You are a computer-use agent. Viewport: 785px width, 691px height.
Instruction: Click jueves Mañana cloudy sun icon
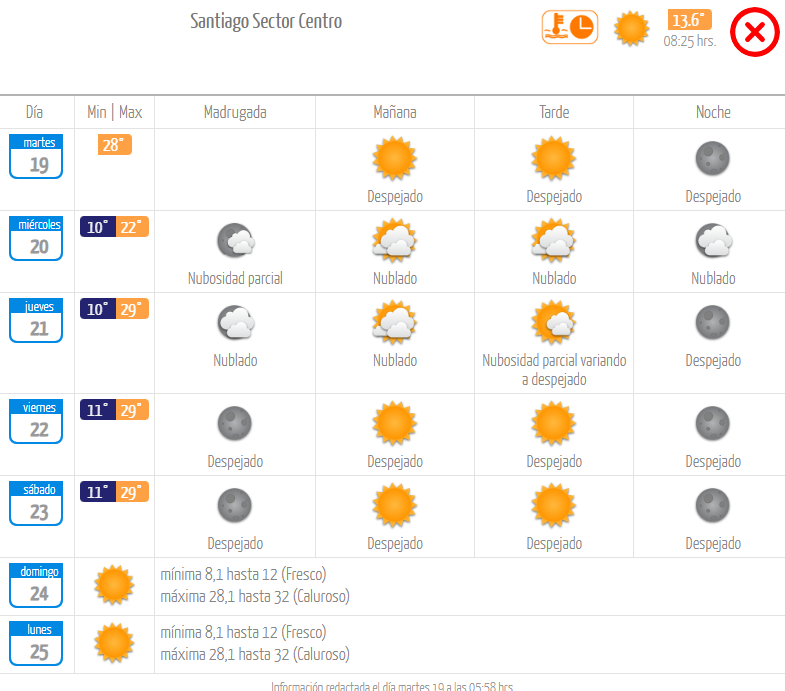pos(395,322)
